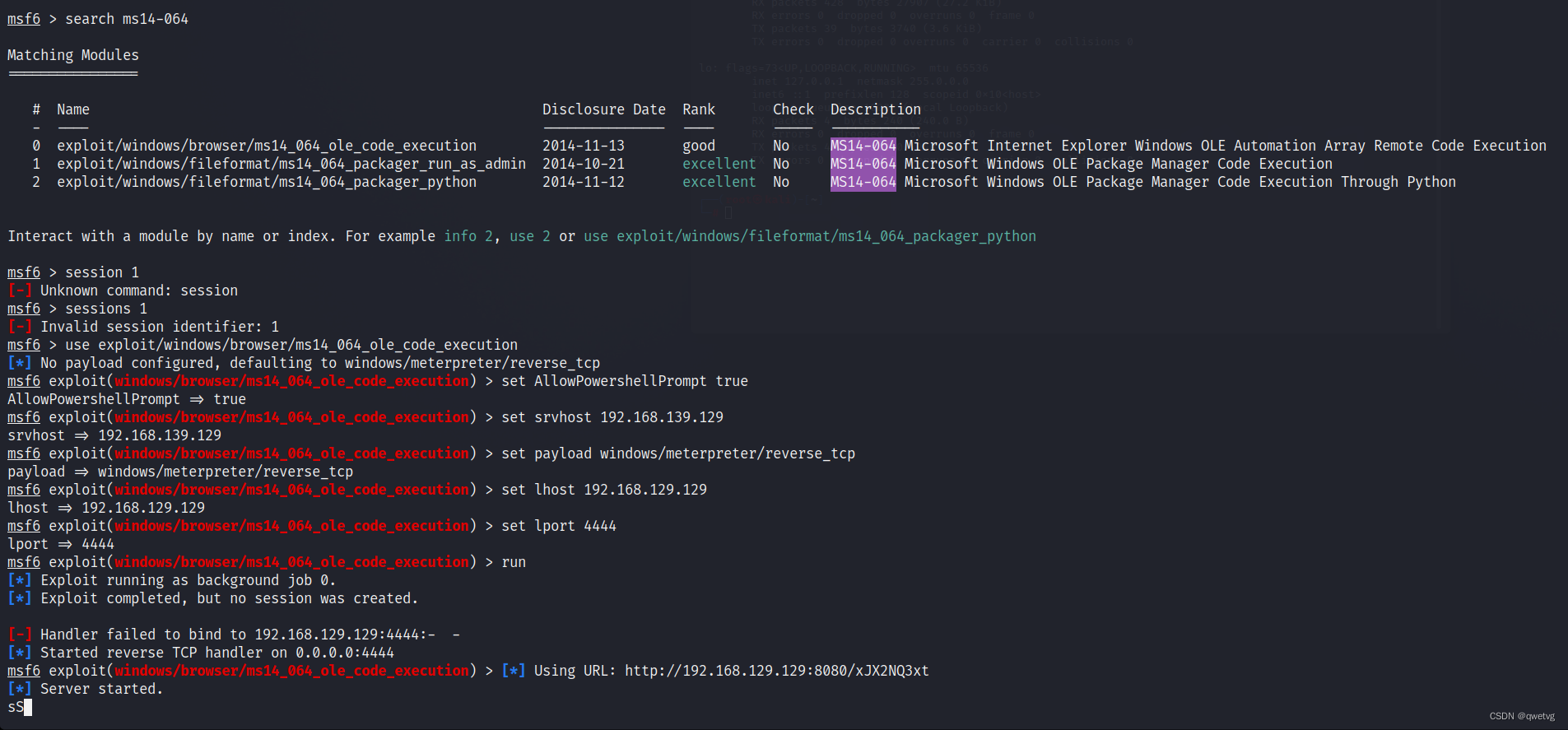The width and height of the screenshot is (1568, 730).
Task: Click the 'good' rank value
Action: pyautogui.click(x=699, y=146)
